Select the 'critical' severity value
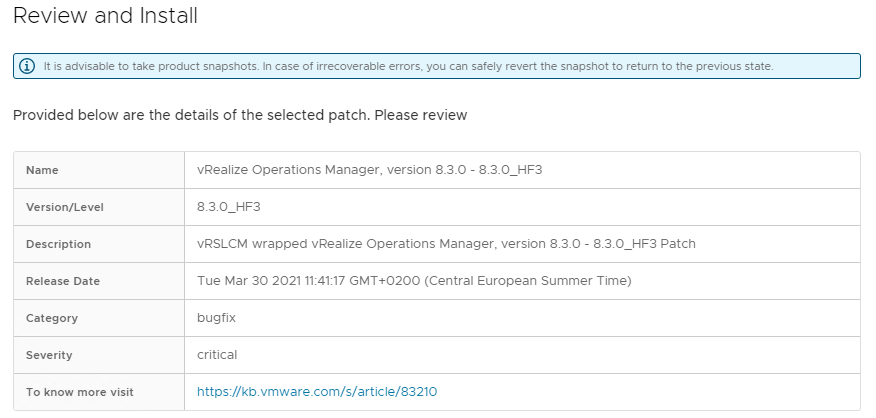Image resolution: width=876 pixels, height=418 pixels. pos(217,355)
